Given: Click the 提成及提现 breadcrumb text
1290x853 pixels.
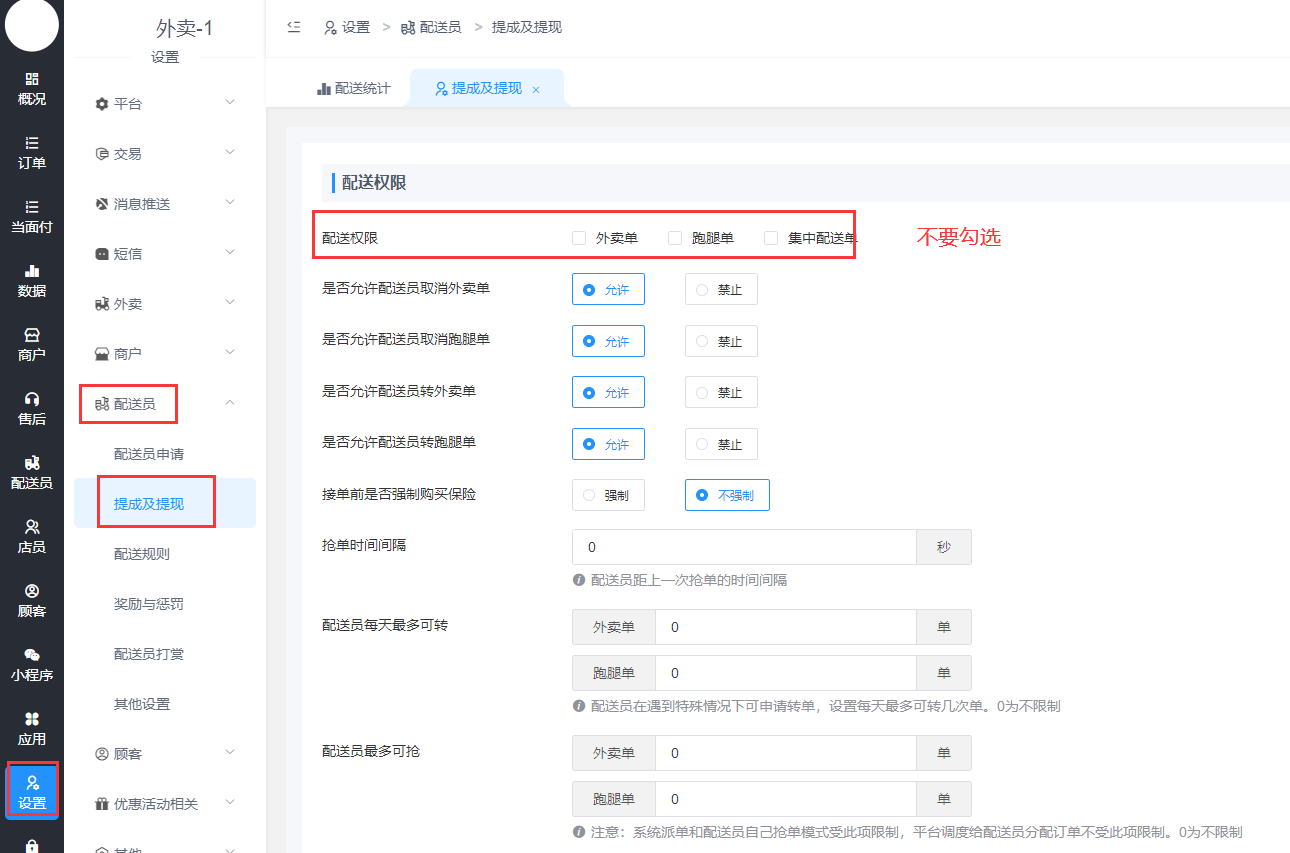Looking at the screenshot, I should [x=527, y=27].
